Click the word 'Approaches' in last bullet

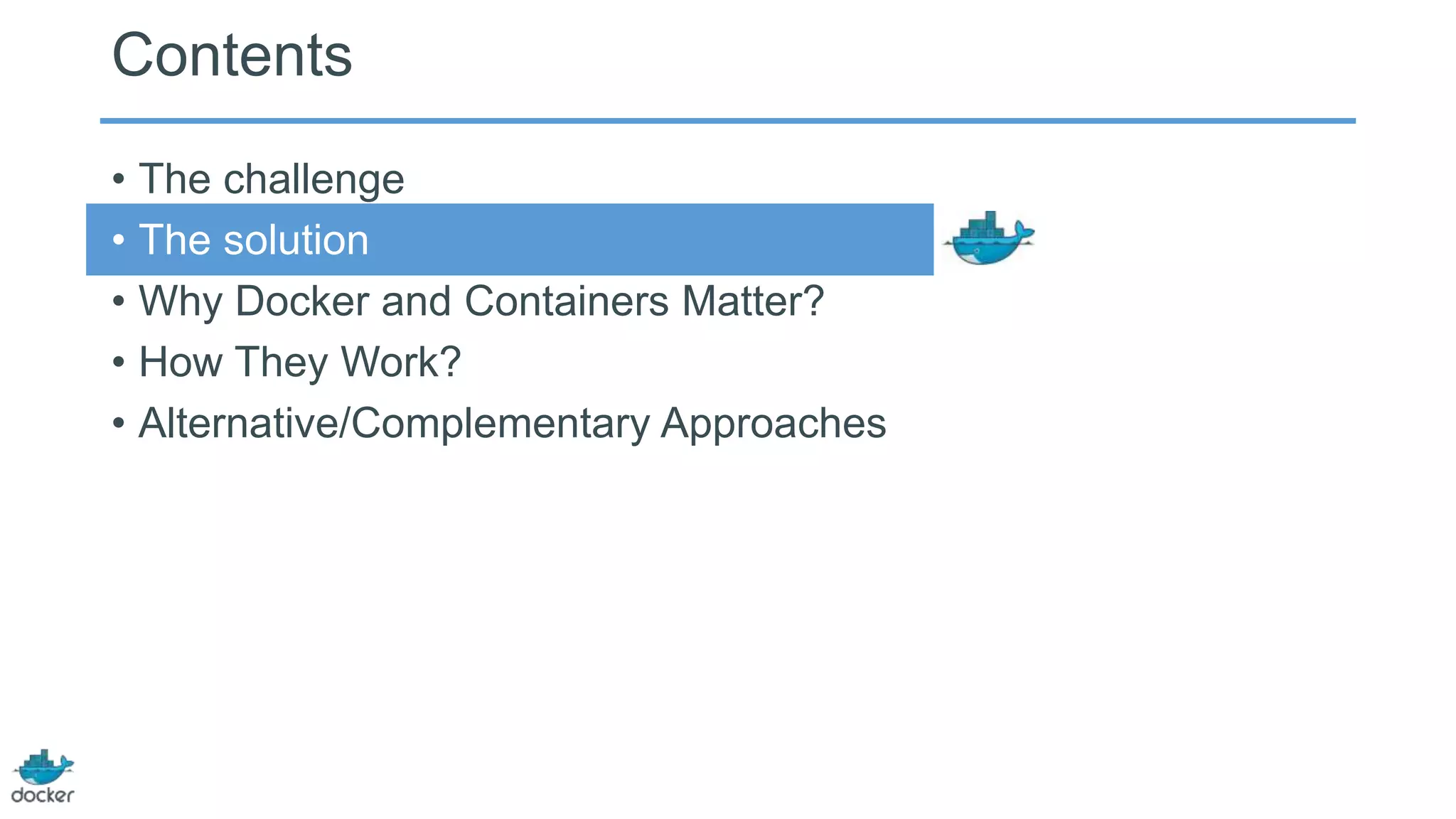click(773, 424)
